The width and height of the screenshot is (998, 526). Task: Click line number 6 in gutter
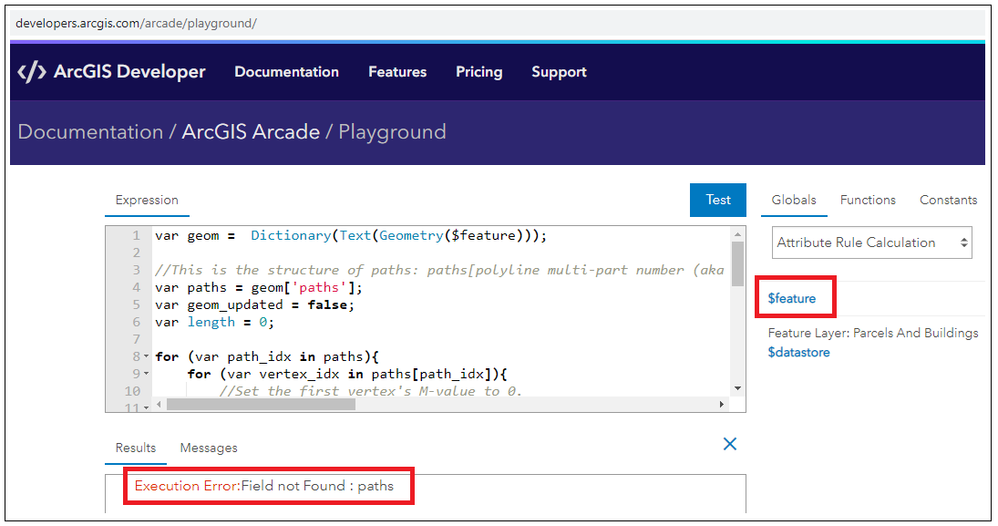pyautogui.click(x=136, y=322)
